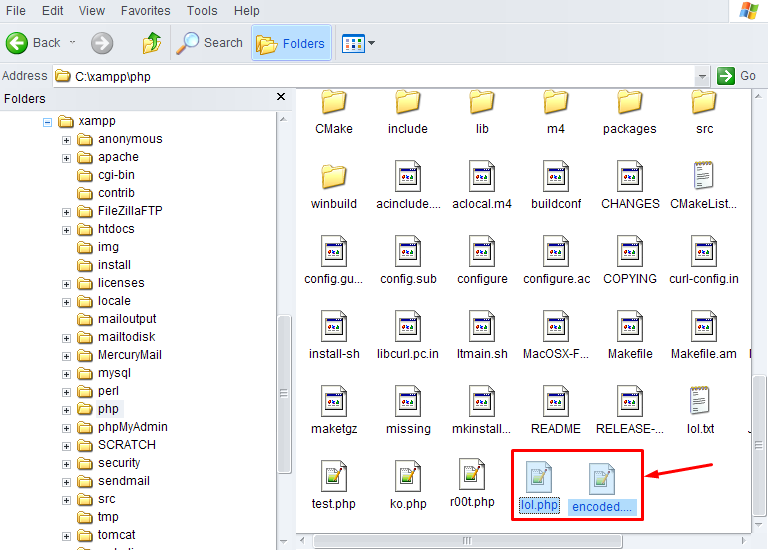This screenshot has width=768, height=550.
Task: Select the winbuild folder icon
Action: pyautogui.click(x=334, y=176)
